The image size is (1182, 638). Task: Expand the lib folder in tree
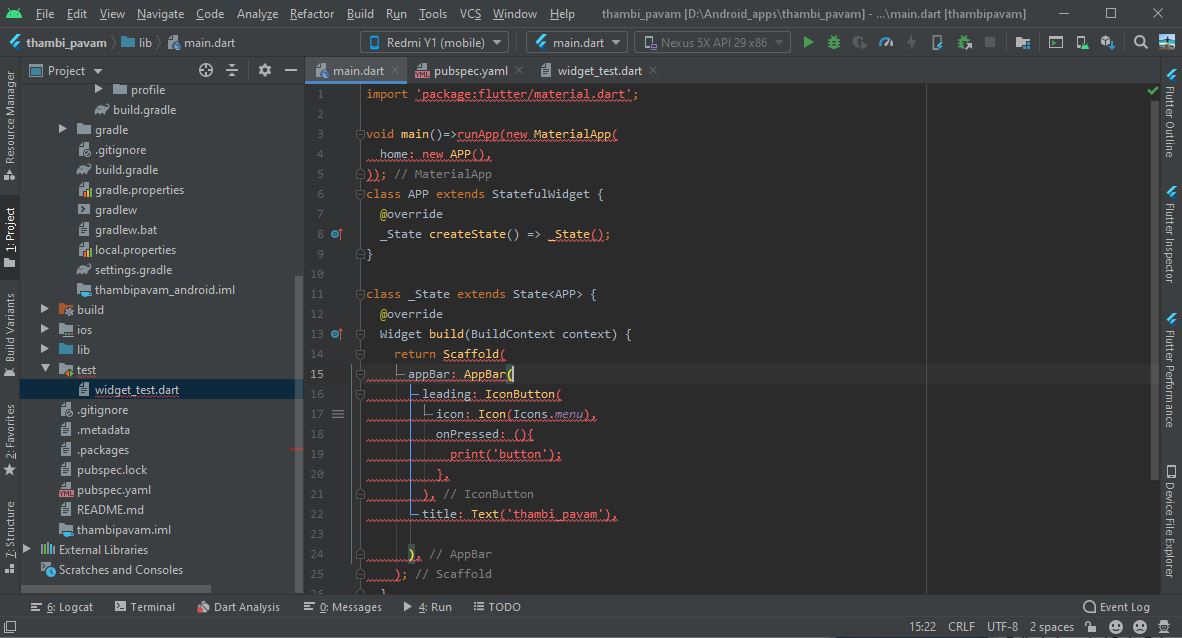[44, 349]
